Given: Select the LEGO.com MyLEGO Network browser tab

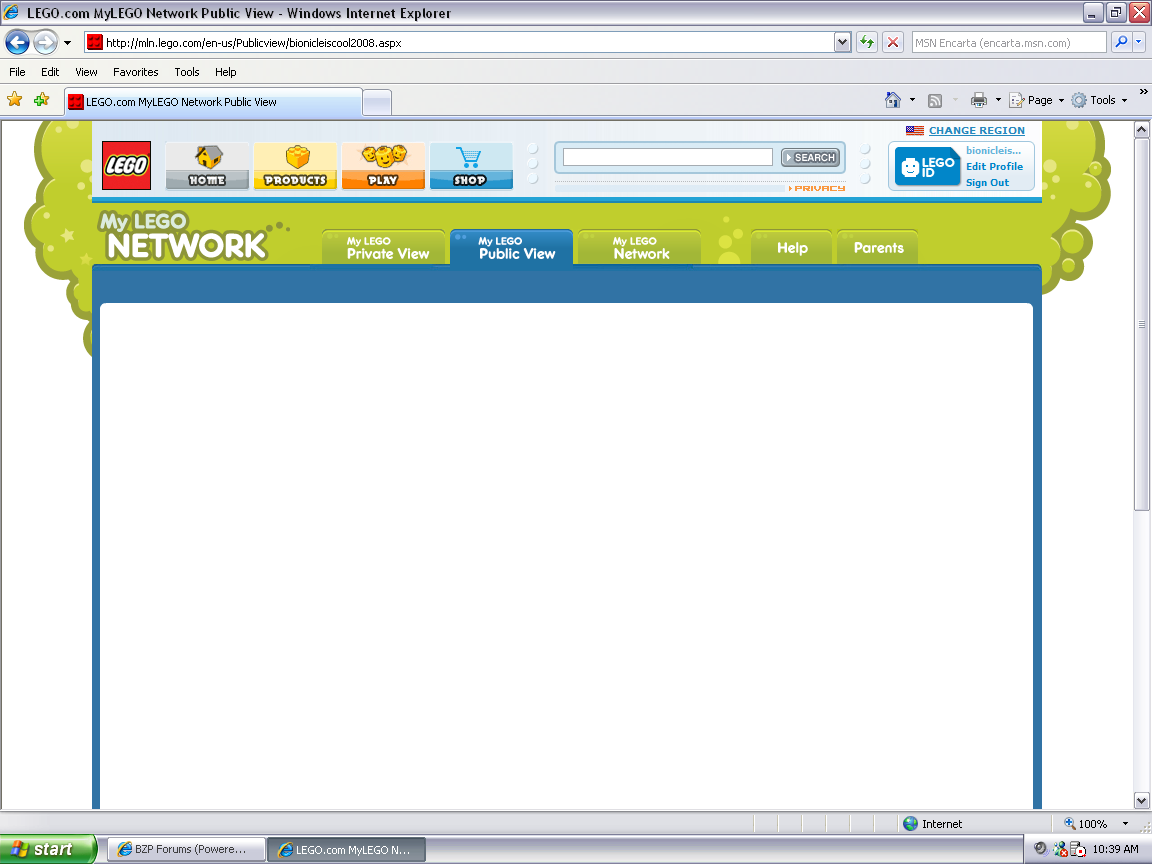Looking at the screenshot, I should tap(213, 102).
